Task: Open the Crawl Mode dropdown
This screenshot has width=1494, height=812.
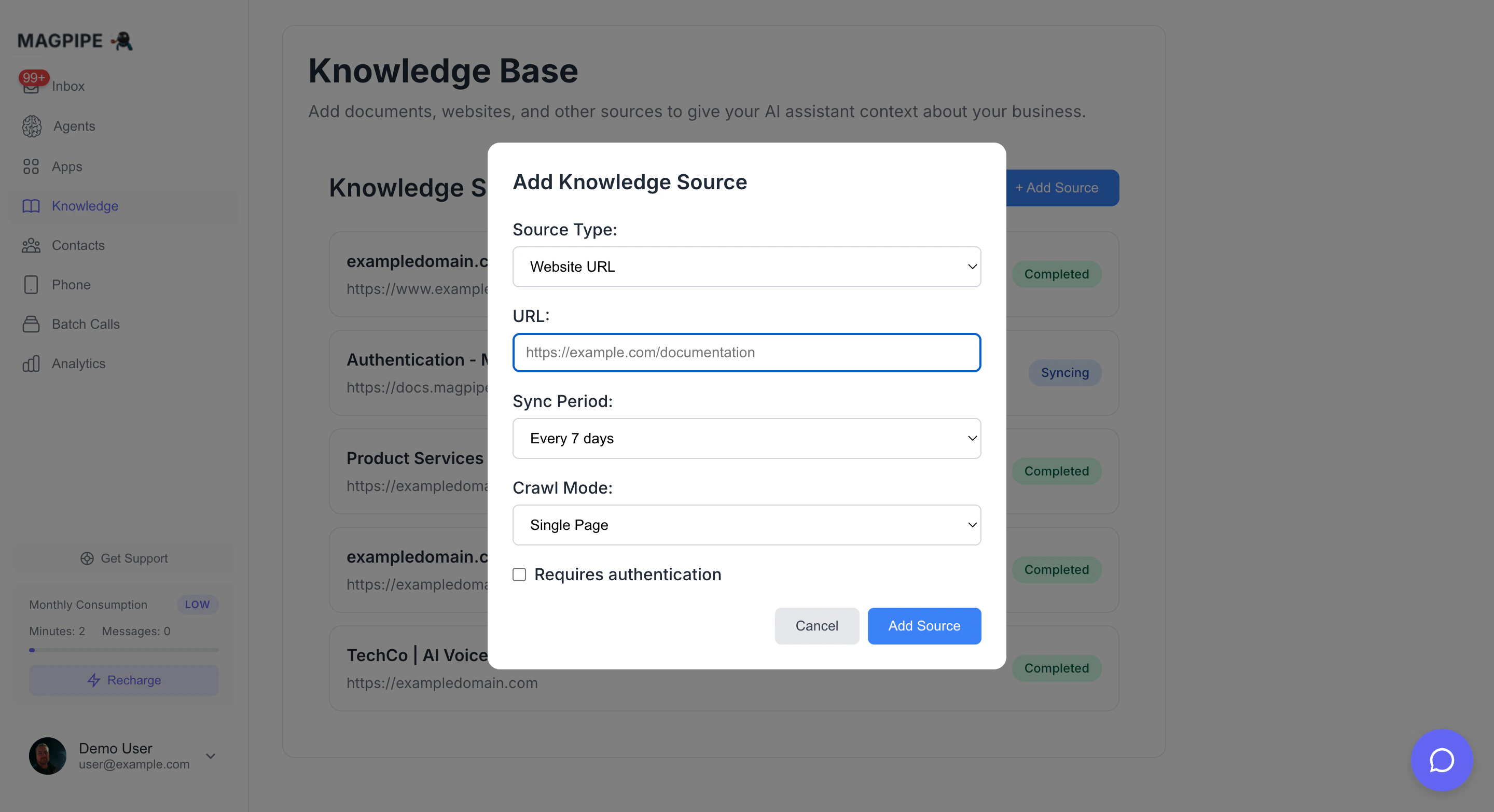Action: pyautogui.click(x=746, y=525)
